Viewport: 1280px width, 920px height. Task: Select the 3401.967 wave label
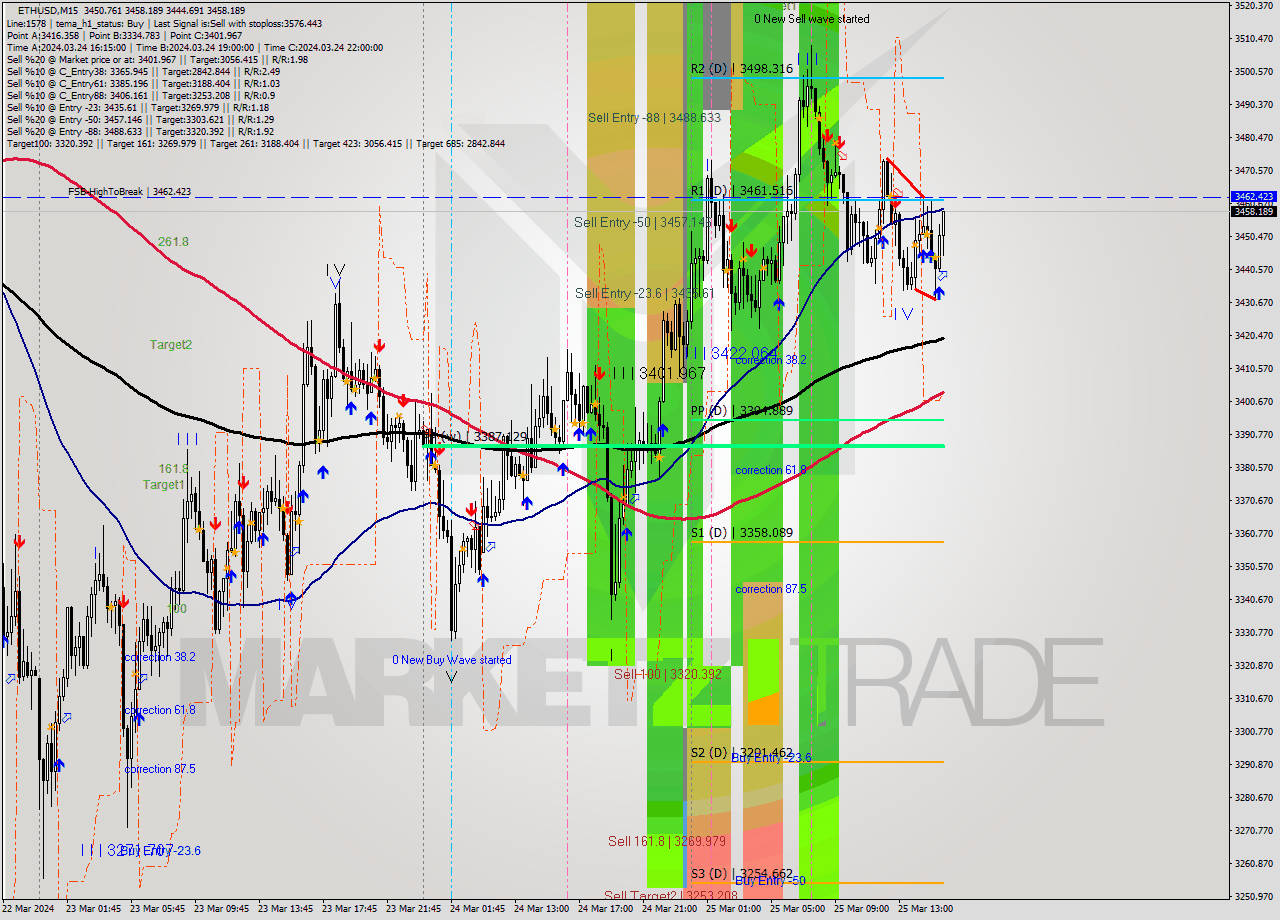[x=660, y=373]
